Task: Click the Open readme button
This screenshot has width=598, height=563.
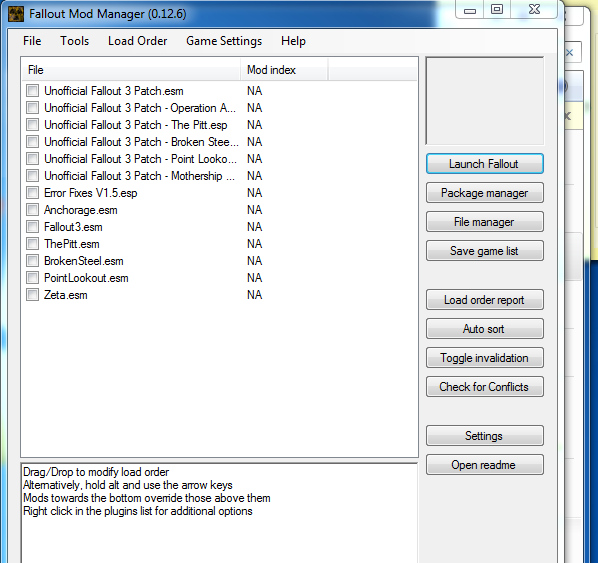Action: coord(484,465)
